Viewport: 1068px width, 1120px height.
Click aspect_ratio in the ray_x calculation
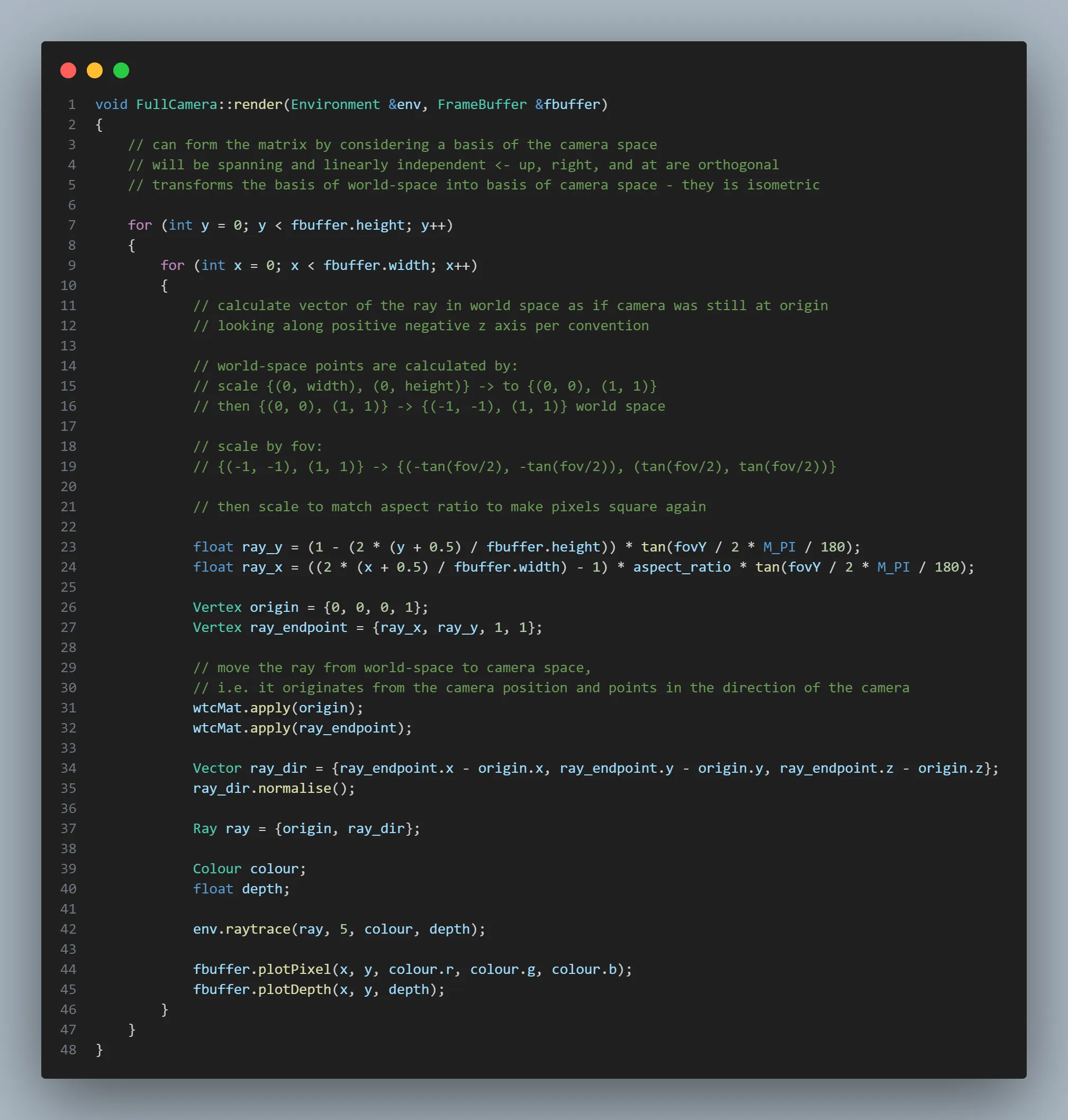point(682,567)
